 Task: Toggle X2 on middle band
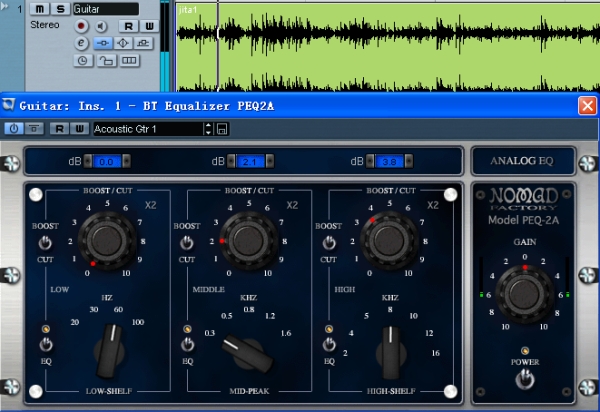(x=292, y=205)
